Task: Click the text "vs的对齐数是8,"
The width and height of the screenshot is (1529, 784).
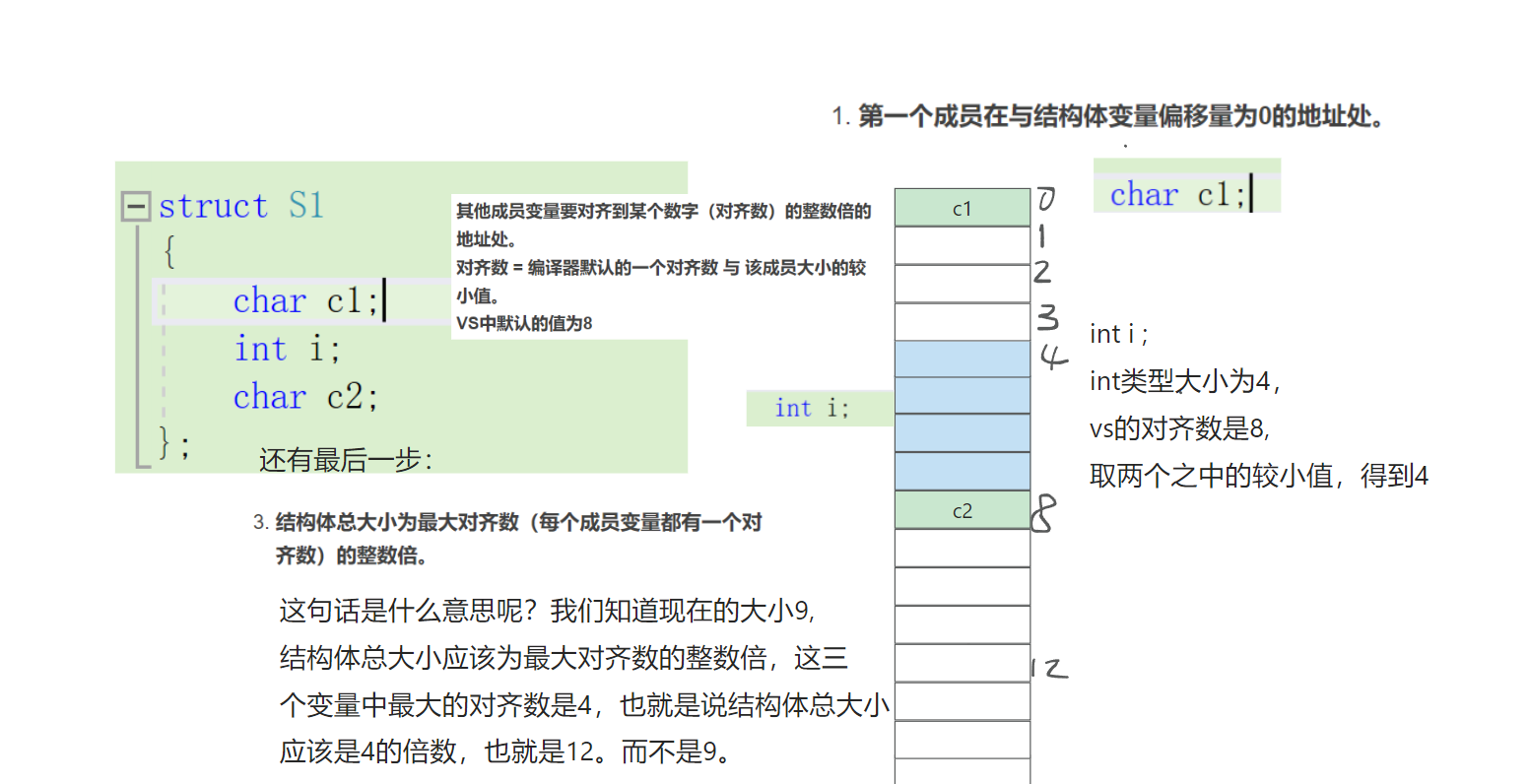Action: coord(1180,428)
